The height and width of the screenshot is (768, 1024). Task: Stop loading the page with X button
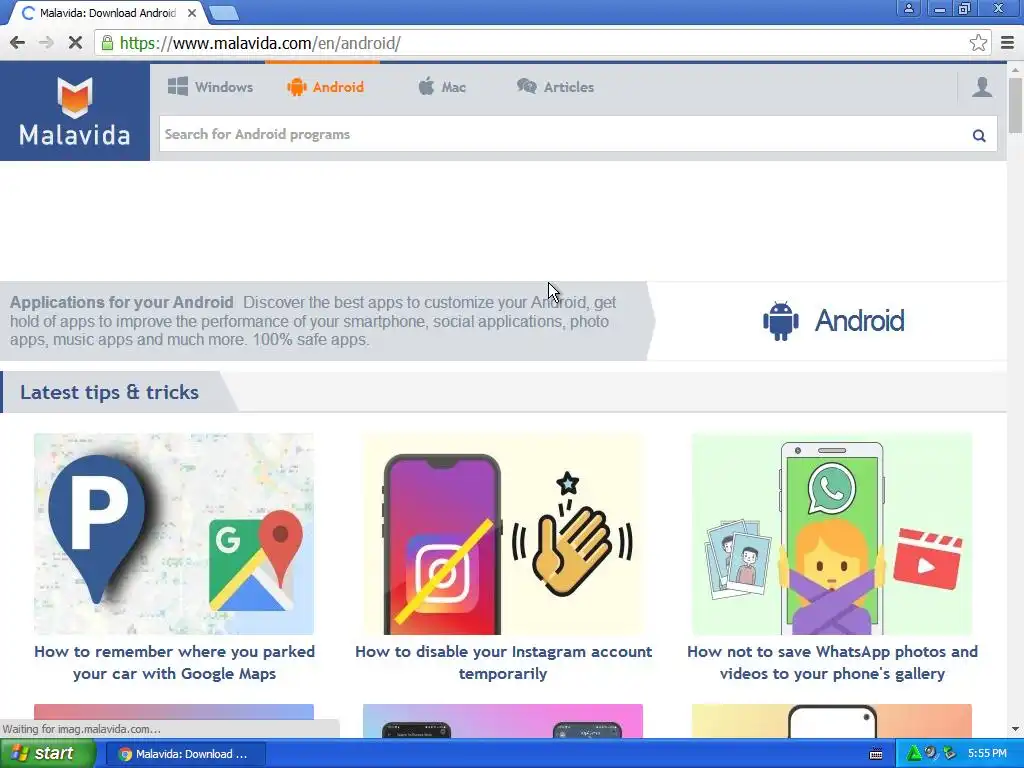[75, 43]
